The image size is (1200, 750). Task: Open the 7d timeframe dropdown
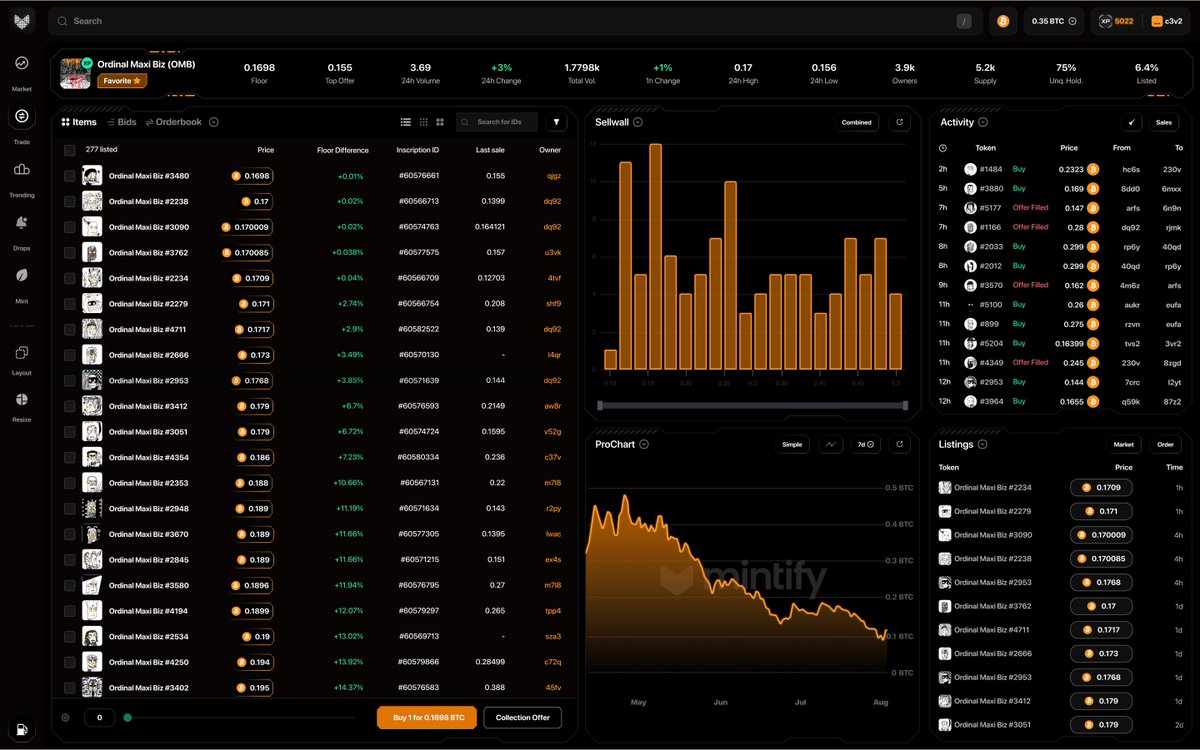865,444
